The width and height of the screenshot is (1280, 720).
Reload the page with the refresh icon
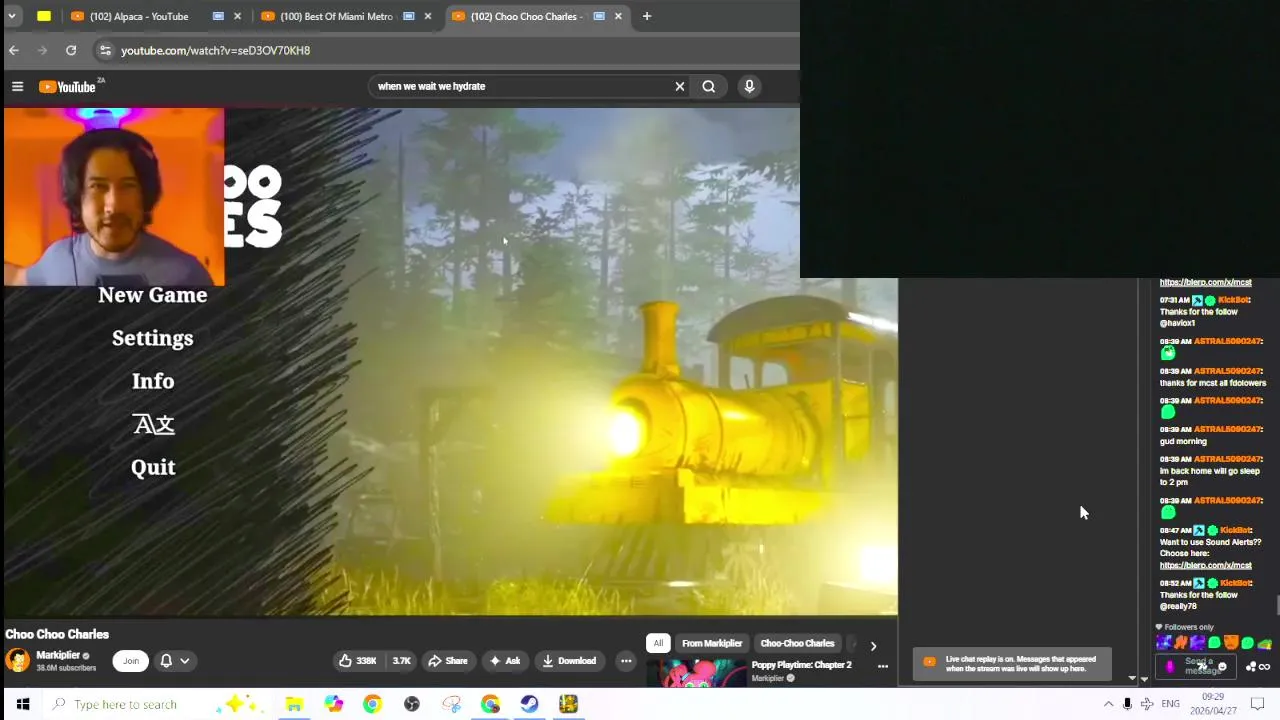71,50
